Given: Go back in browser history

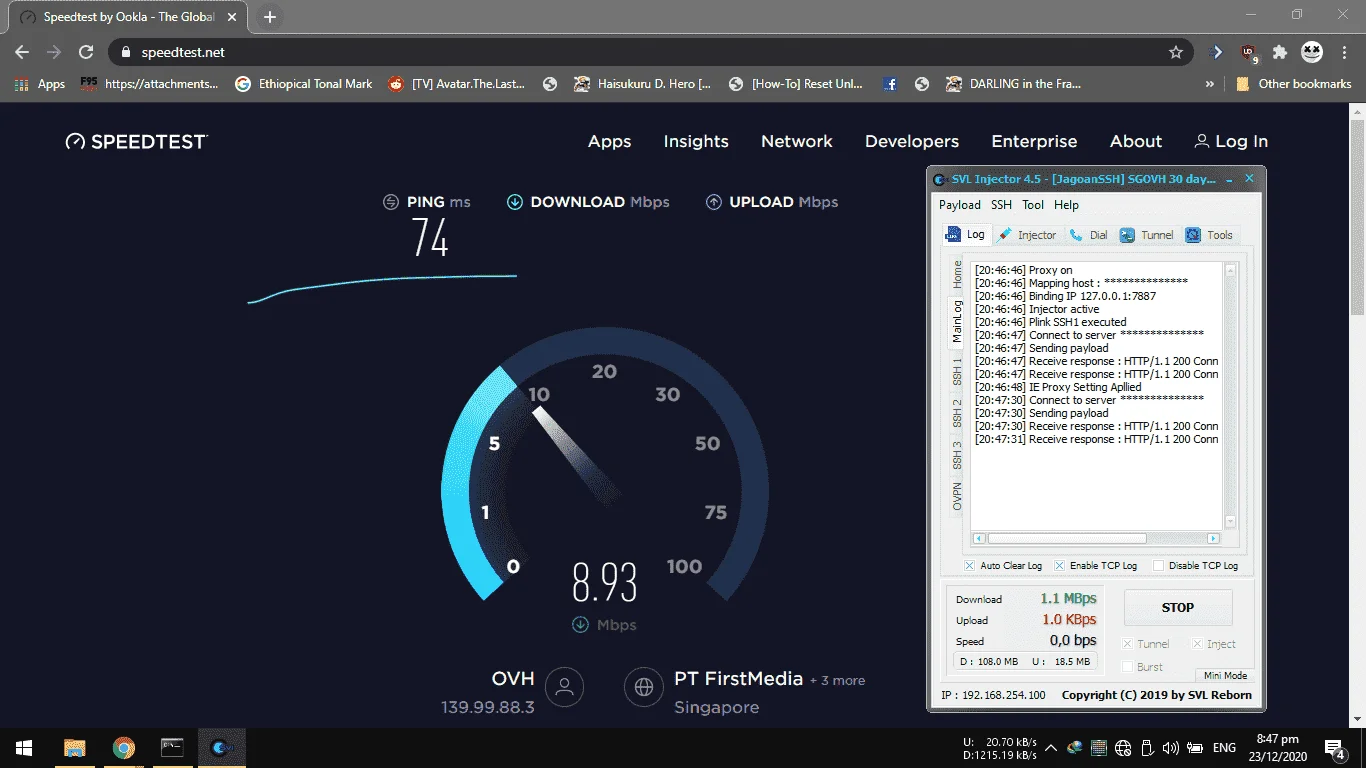Looking at the screenshot, I should (22, 52).
